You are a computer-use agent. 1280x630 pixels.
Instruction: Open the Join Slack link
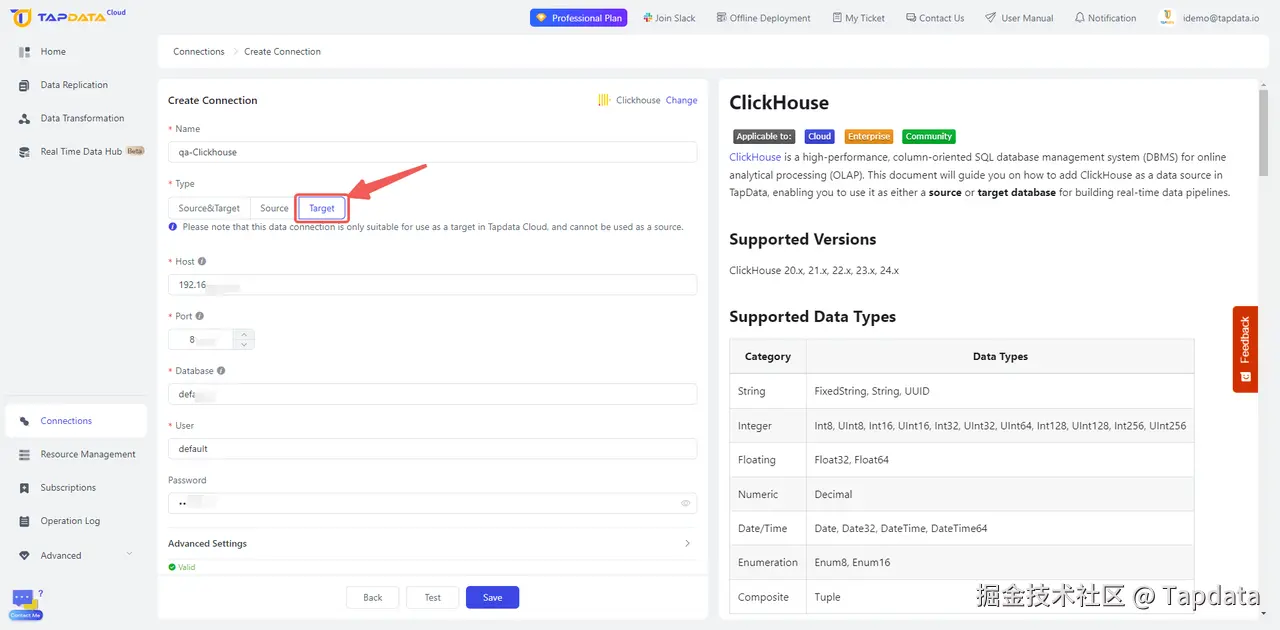coord(668,18)
